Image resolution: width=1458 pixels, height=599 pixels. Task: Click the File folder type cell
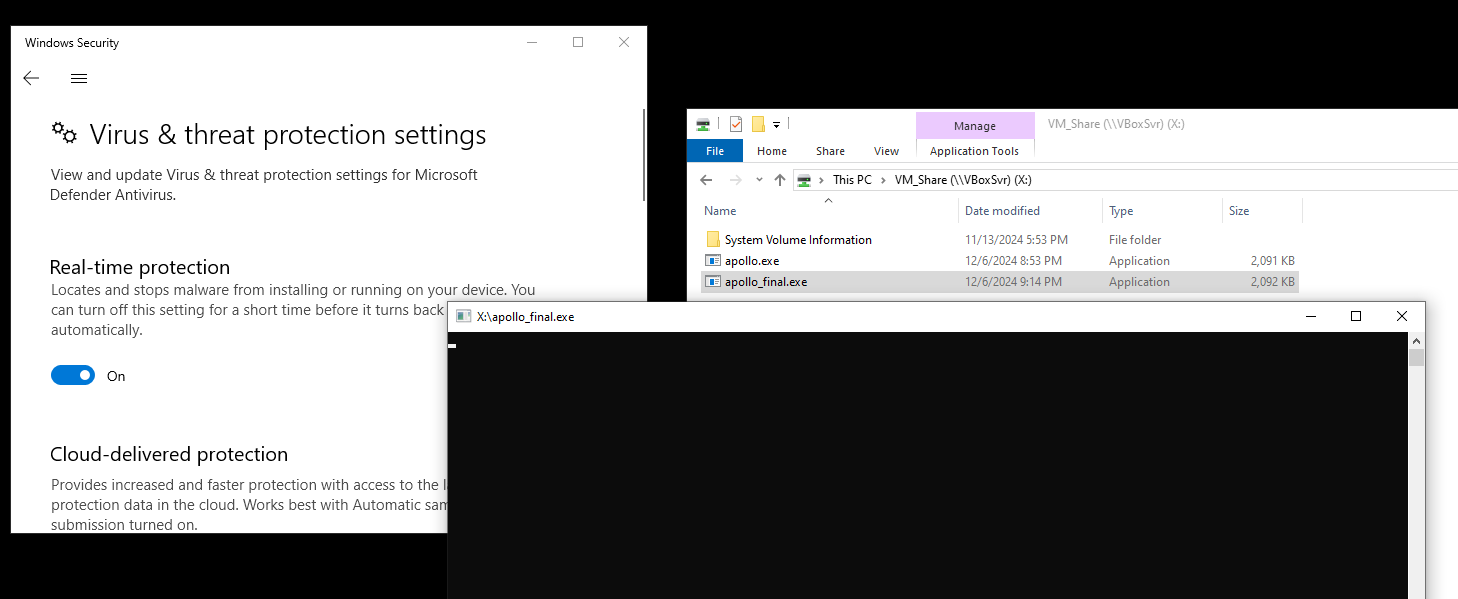pos(1136,240)
